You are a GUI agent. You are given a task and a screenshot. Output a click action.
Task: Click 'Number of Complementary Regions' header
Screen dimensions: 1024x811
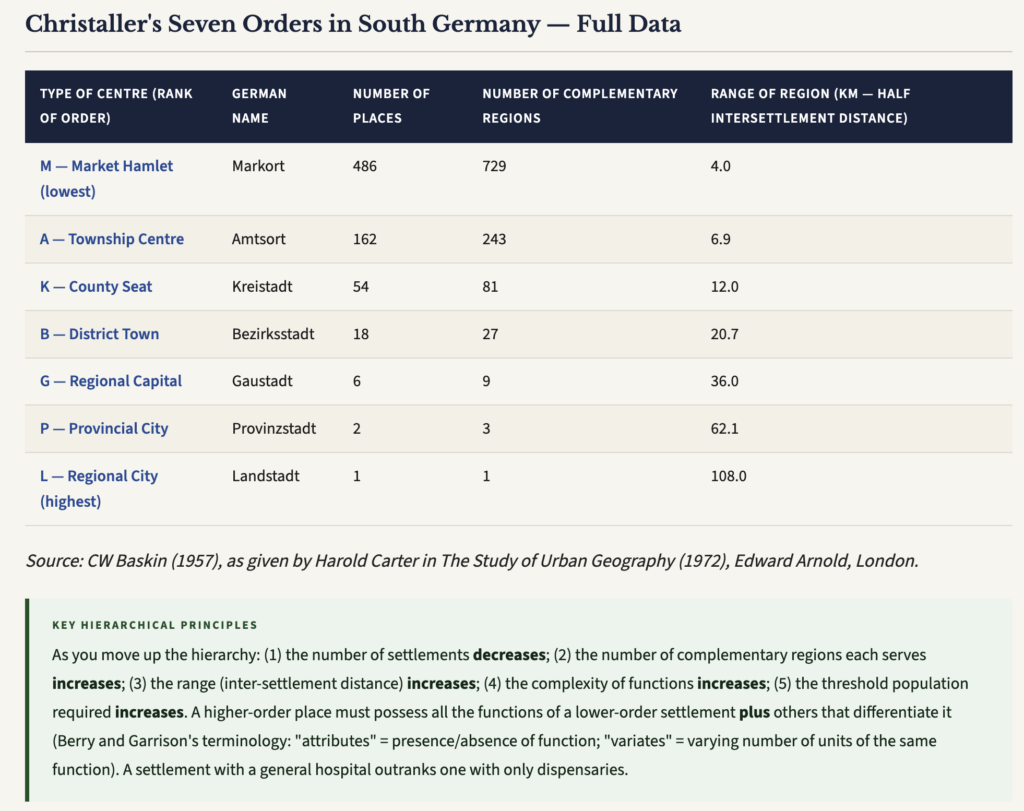click(580, 106)
